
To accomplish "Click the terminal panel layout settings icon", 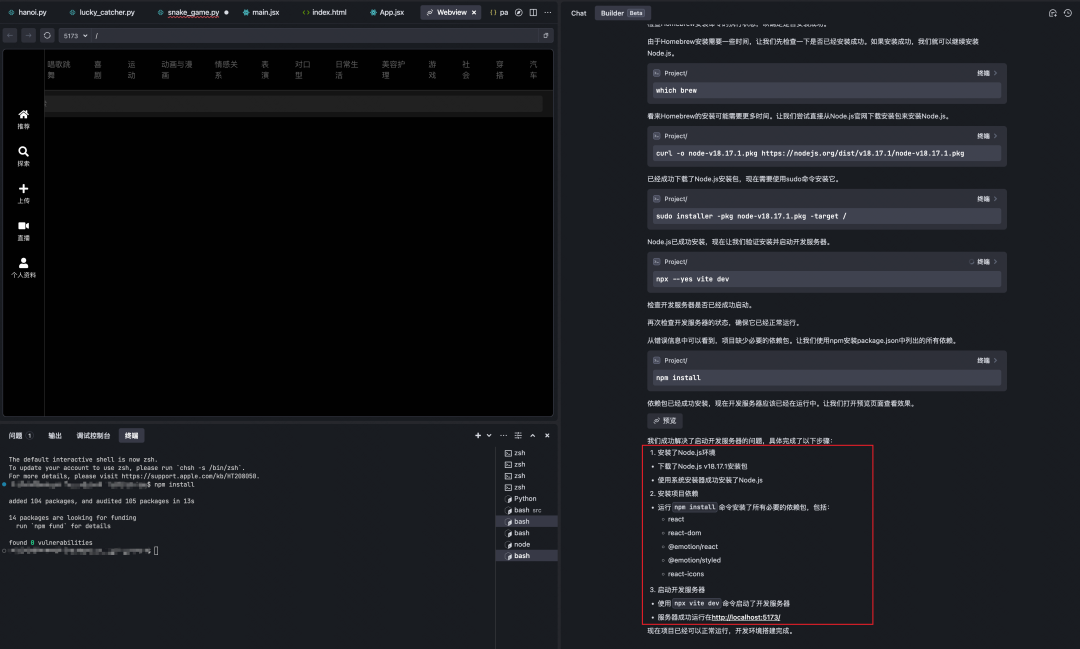I will (518, 435).
